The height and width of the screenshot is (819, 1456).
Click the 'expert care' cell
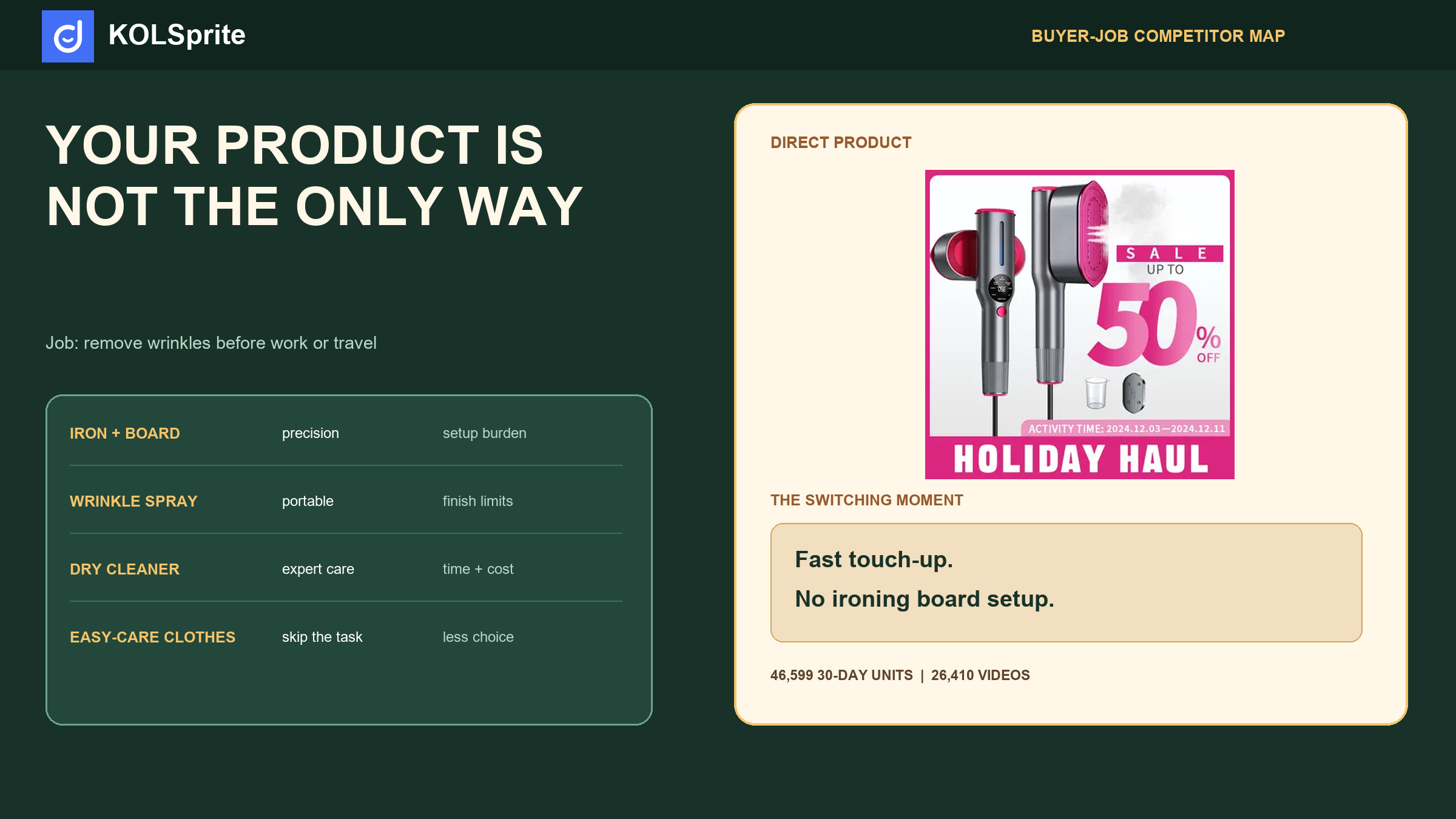pyautogui.click(x=318, y=570)
